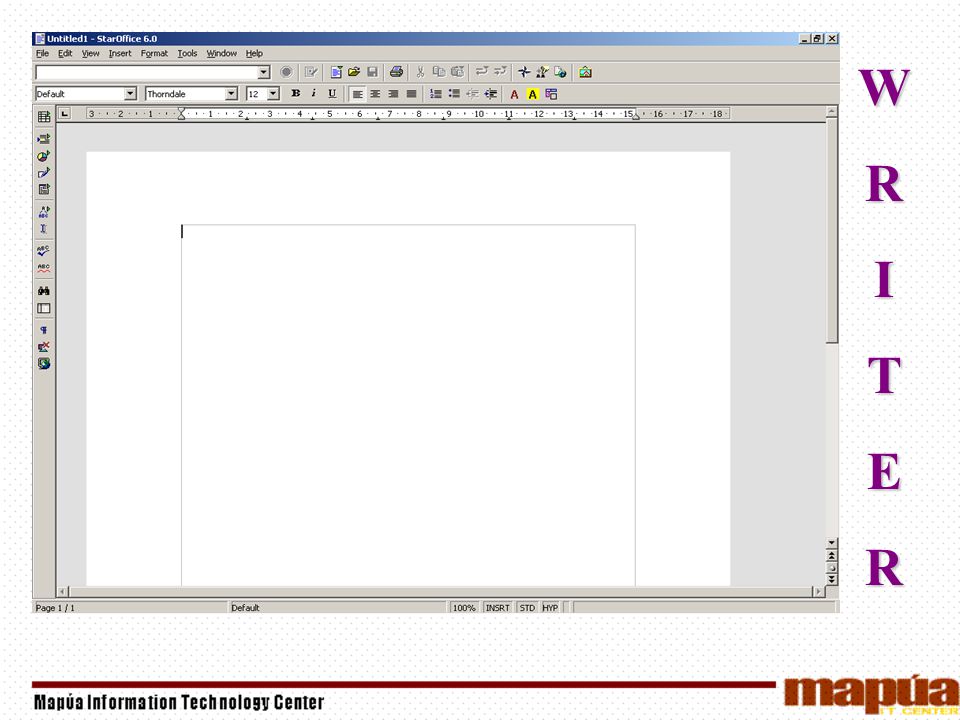The height and width of the screenshot is (720, 960).
Task: Center align text
Action: 375,94
